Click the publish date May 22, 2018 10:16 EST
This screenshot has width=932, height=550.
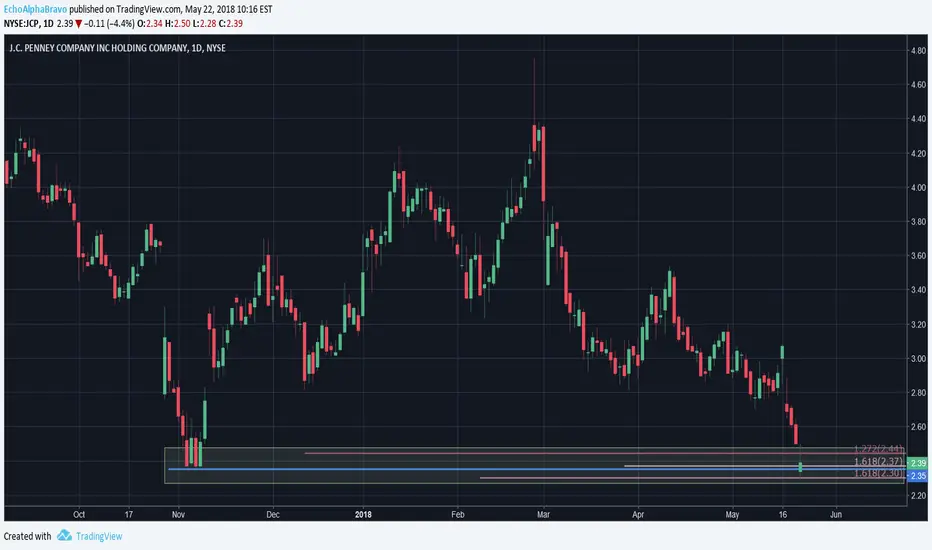[x=229, y=10]
